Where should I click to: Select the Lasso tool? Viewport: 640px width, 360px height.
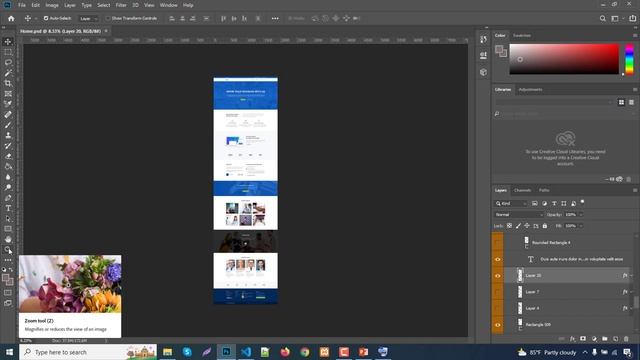(8, 62)
